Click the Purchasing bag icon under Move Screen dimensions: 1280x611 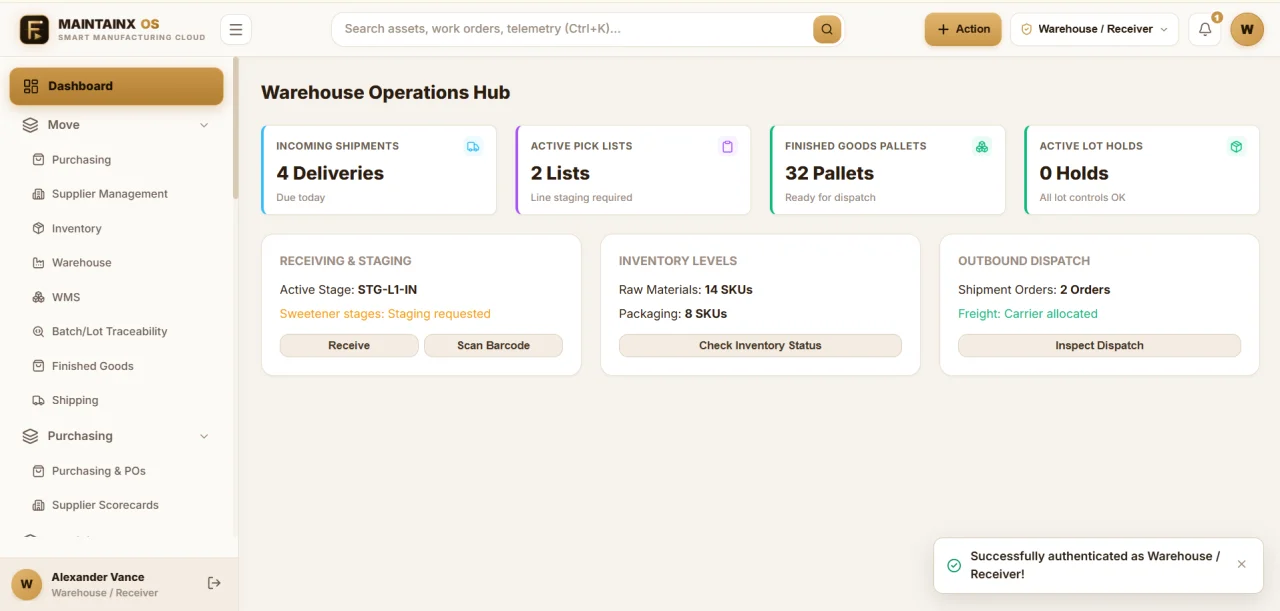pyautogui.click(x=38, y=160)
